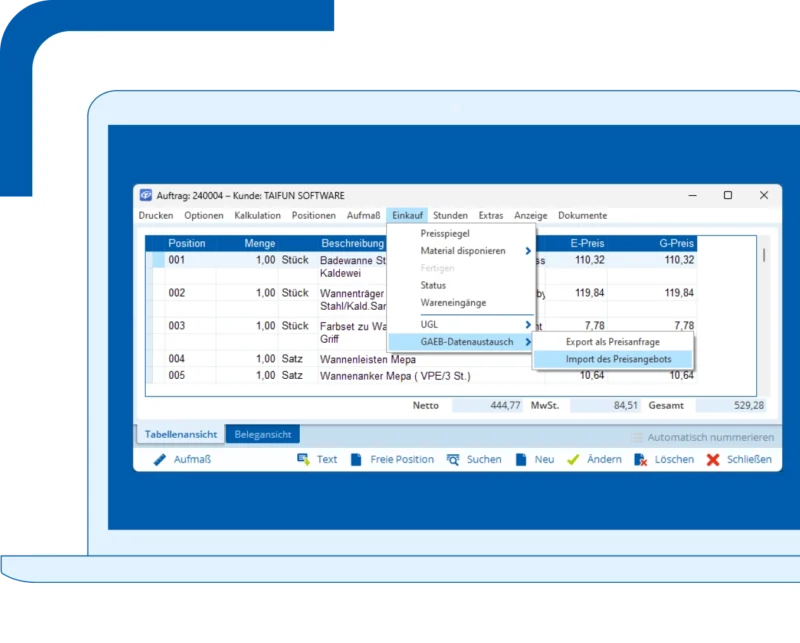Click the Text insert icon
This screenshot has height=643, width=800.
pyautogui.click(x=302, y=460)
